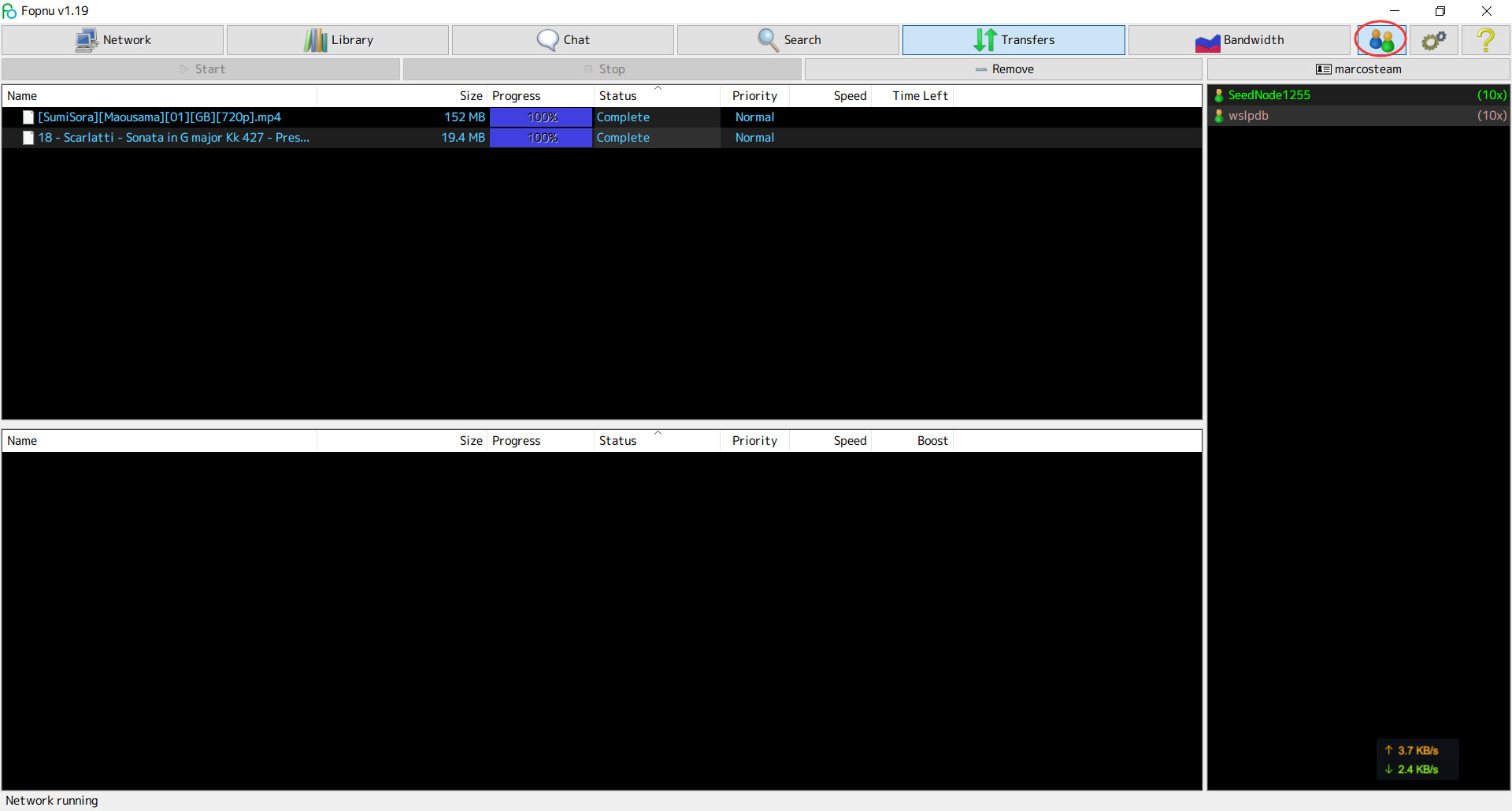1512x811 pixels.
Task: Click the file icon beside the Scarlatti sonata
Action: tap(28, 138)
